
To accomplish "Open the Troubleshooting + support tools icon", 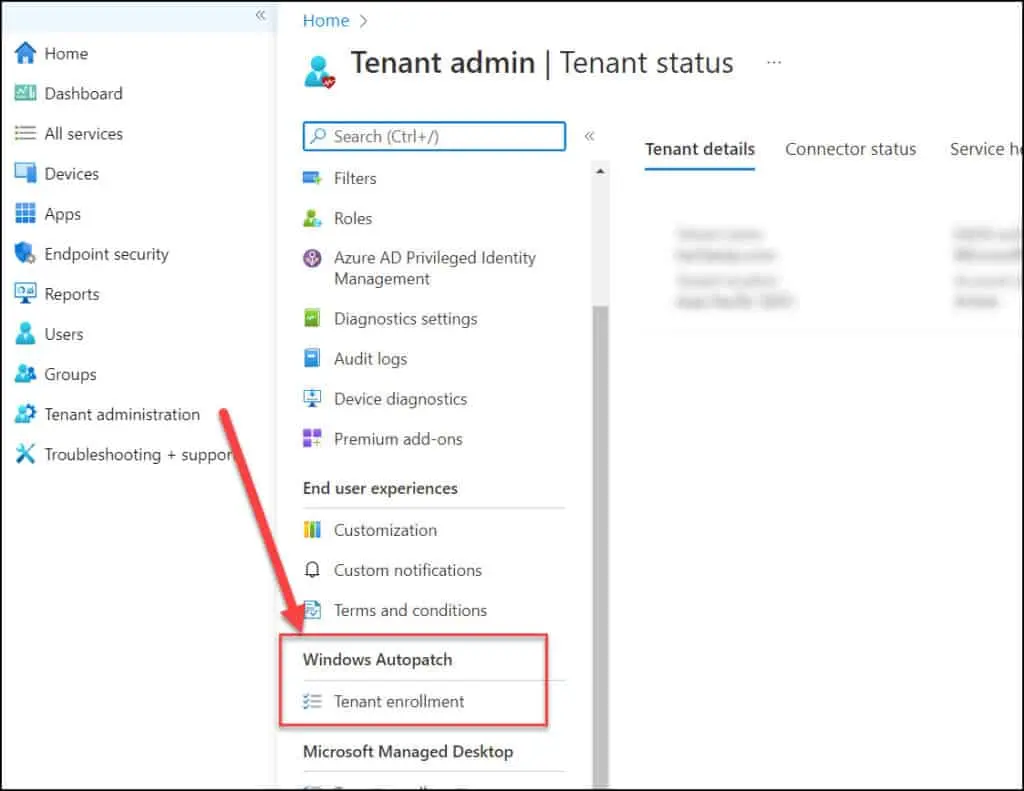I will [x=25, y=454].
